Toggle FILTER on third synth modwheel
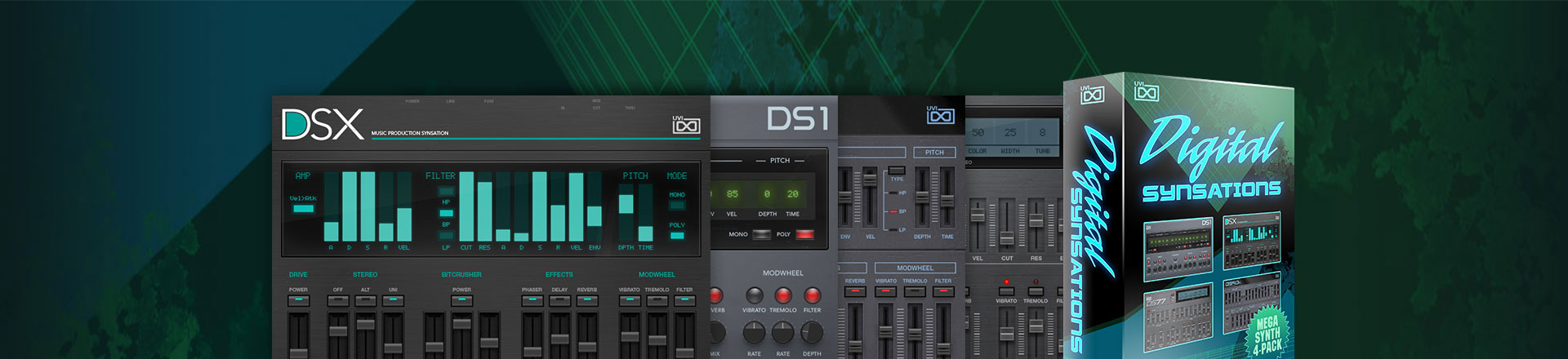This screenshot has width=1568, height=359. [943, 290]
